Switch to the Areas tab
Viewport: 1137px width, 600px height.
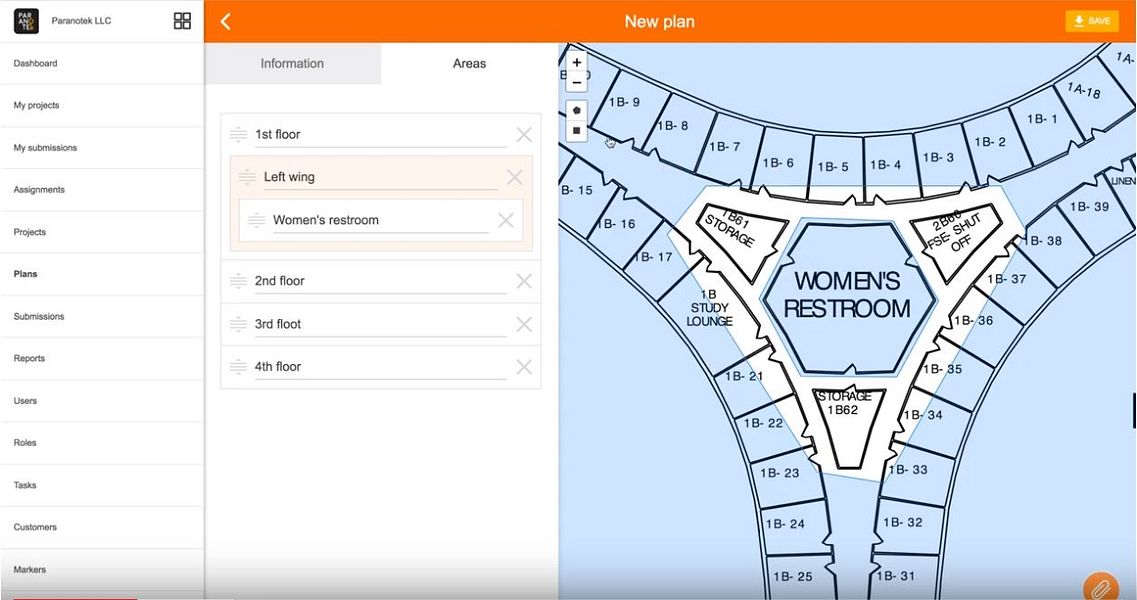point(469,63)
